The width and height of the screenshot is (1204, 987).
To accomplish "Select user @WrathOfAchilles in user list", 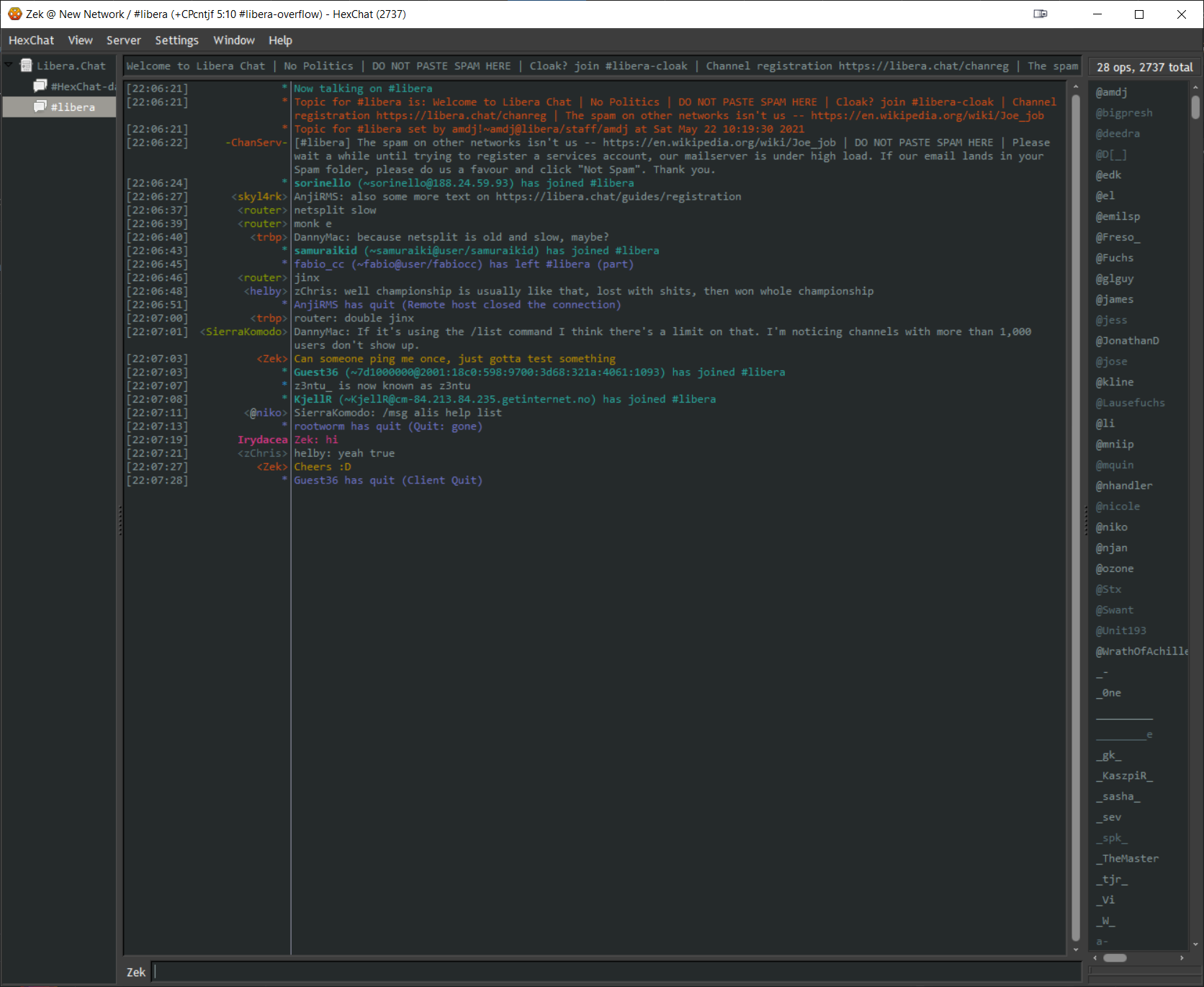I will click(1137, 651).
